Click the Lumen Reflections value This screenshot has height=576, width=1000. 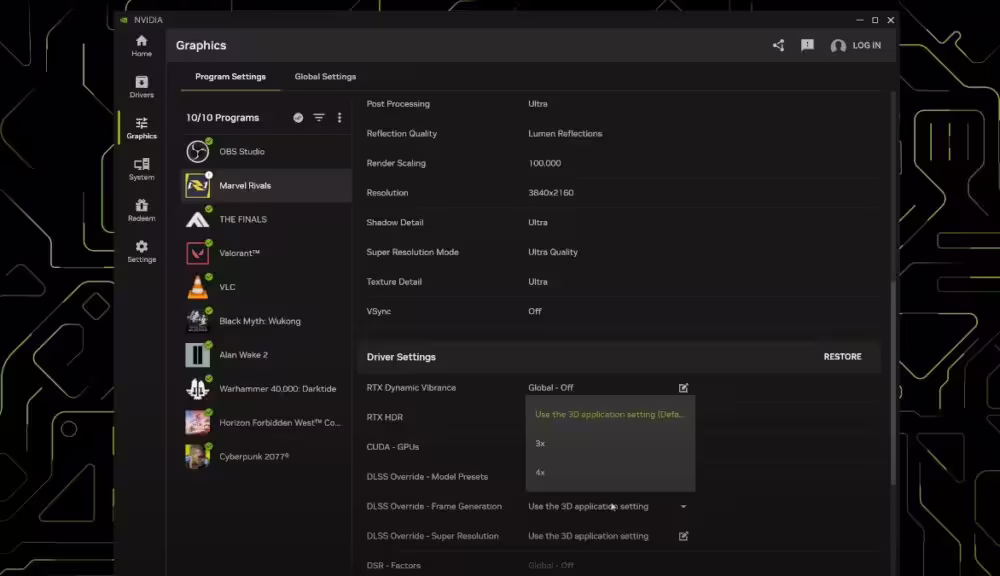565,134
